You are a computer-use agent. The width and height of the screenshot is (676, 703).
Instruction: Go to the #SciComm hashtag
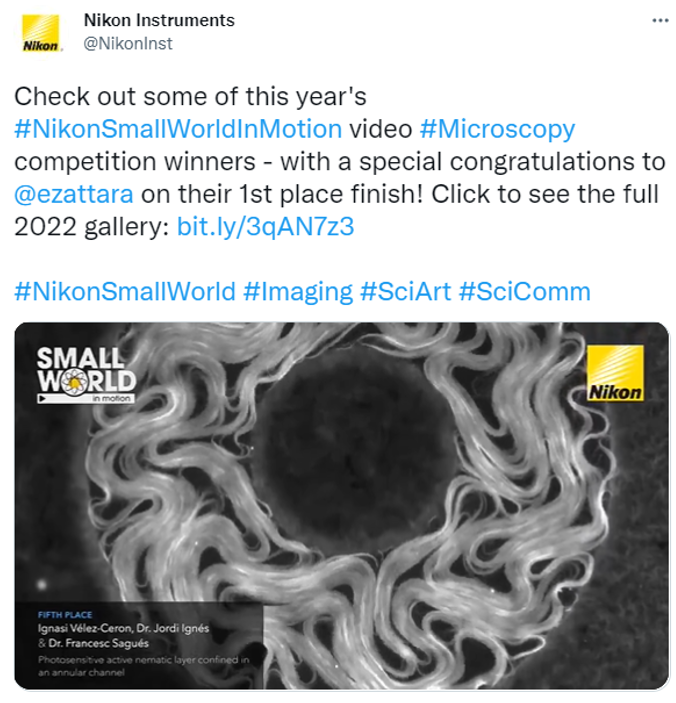(524, 291)
